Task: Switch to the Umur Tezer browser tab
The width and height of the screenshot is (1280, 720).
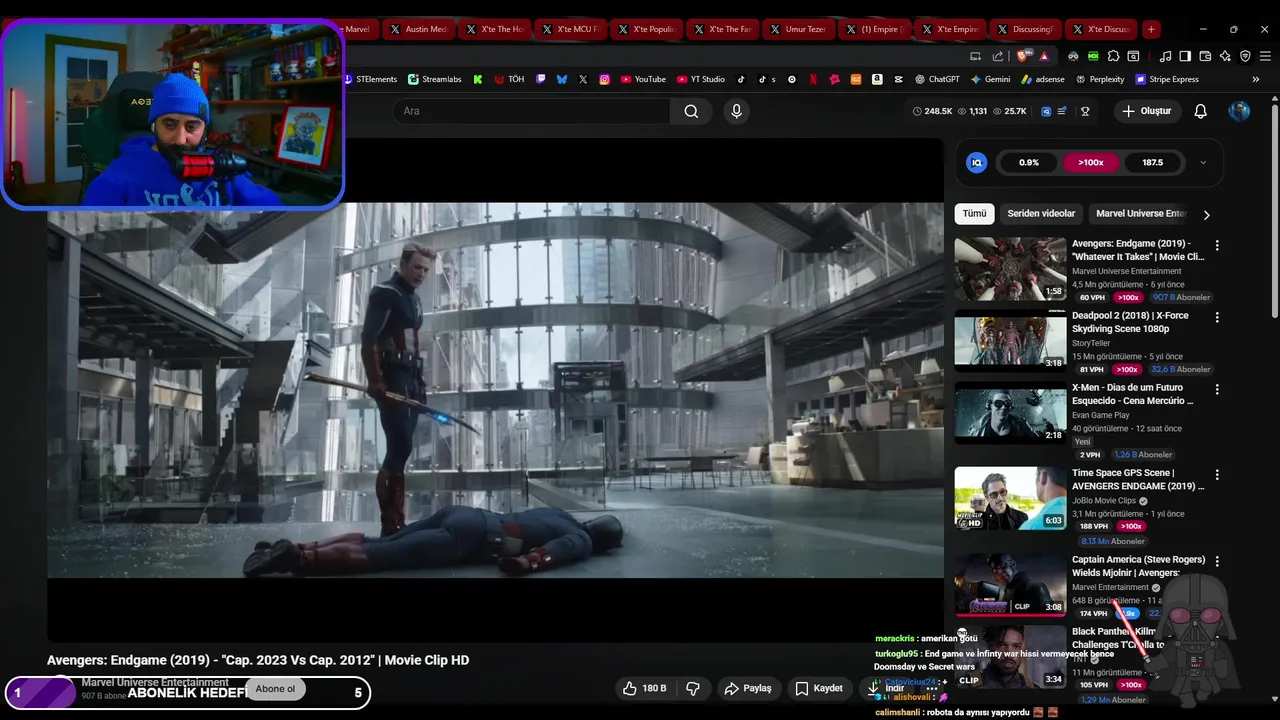Action: pyautogui.click(x=797, y=29)
